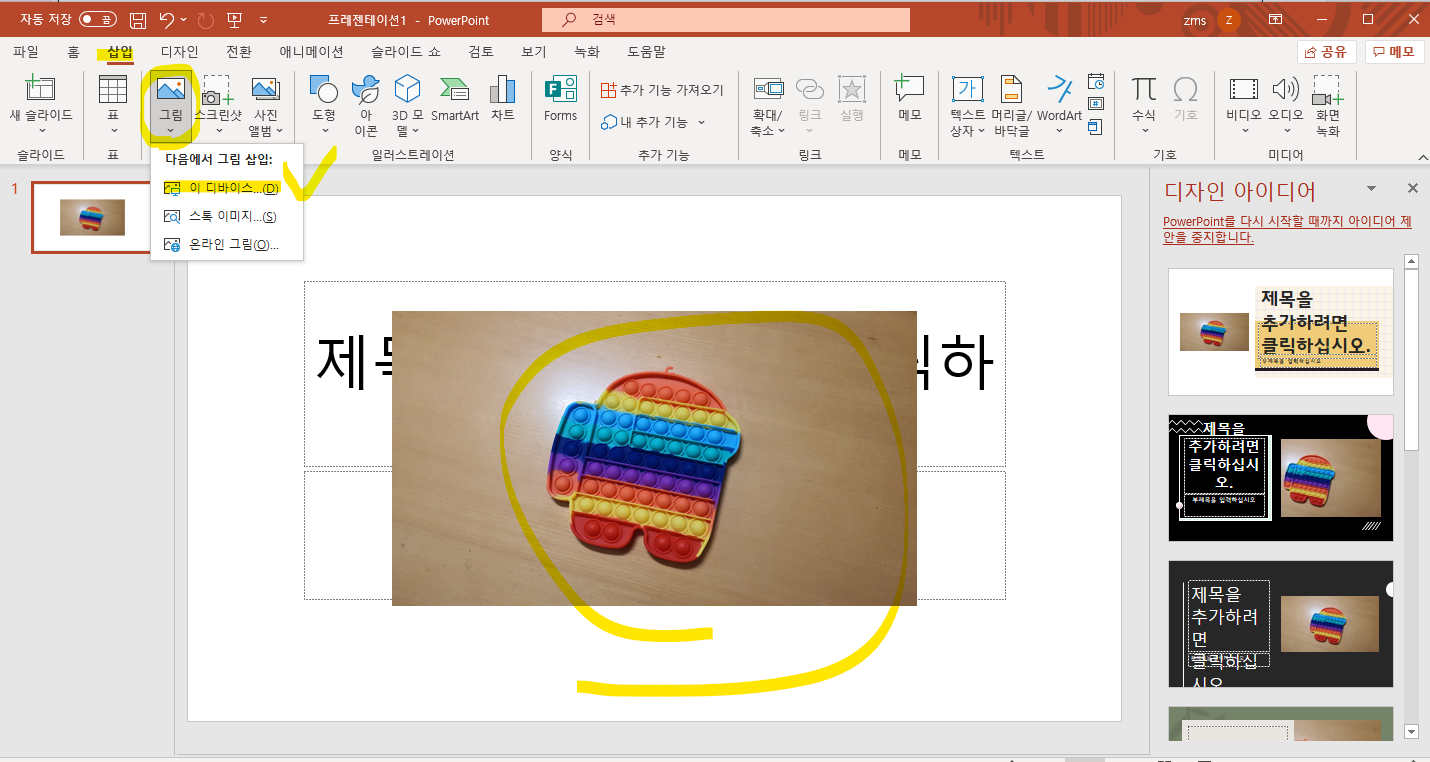Click the SmartArt button
Screen dimensions: 1430x762
pos(455,98)
